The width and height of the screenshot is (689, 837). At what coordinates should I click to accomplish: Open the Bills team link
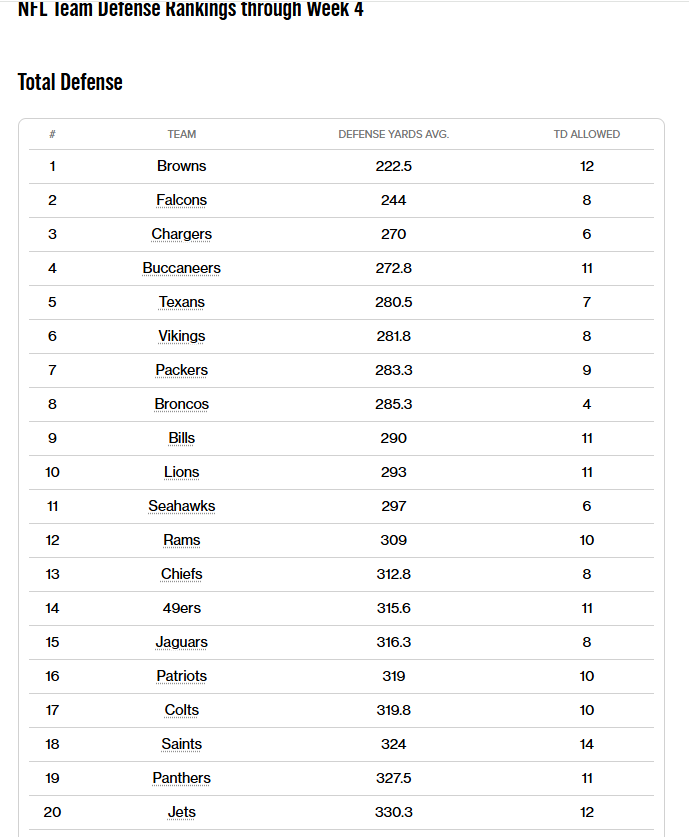(x=182, y=438)
